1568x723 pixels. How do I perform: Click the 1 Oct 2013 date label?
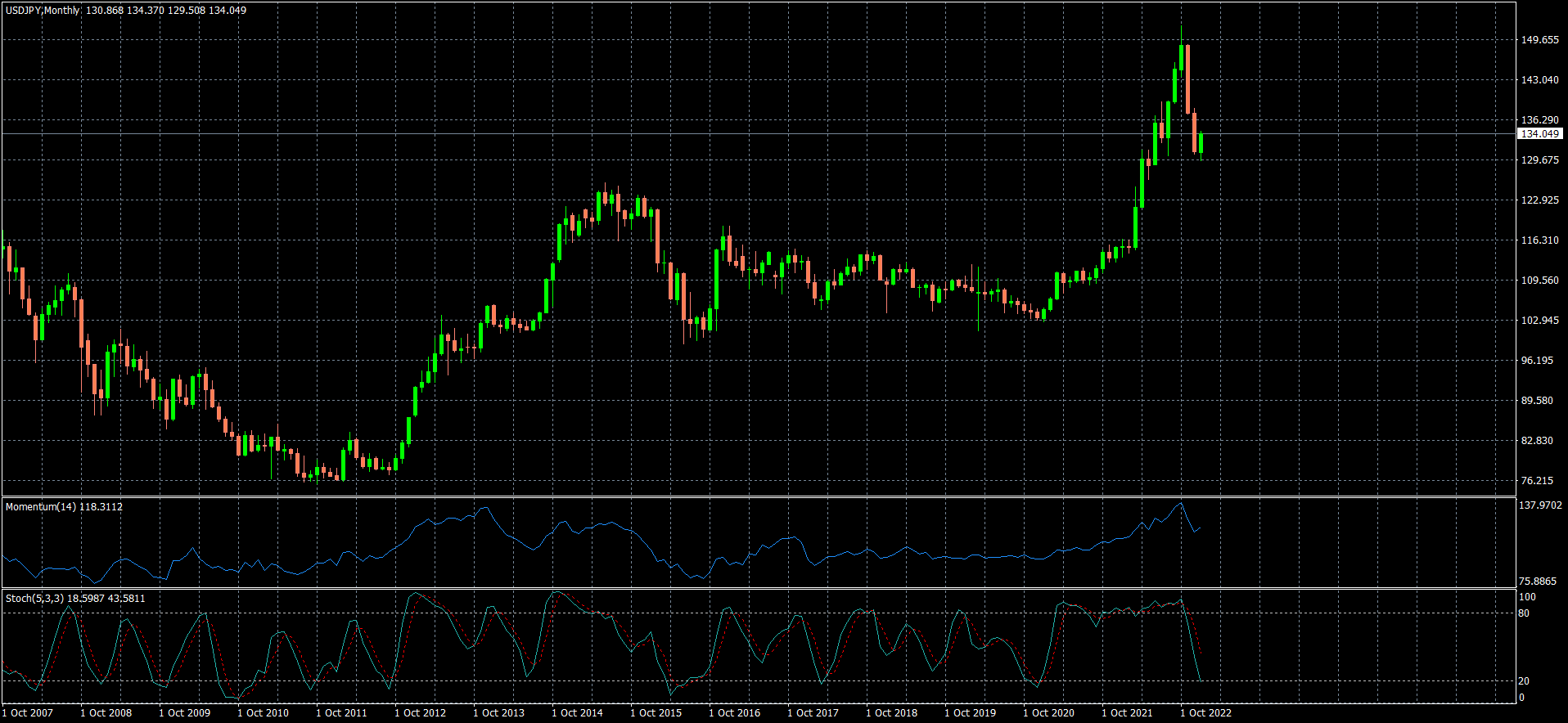[x=499, y=713]
